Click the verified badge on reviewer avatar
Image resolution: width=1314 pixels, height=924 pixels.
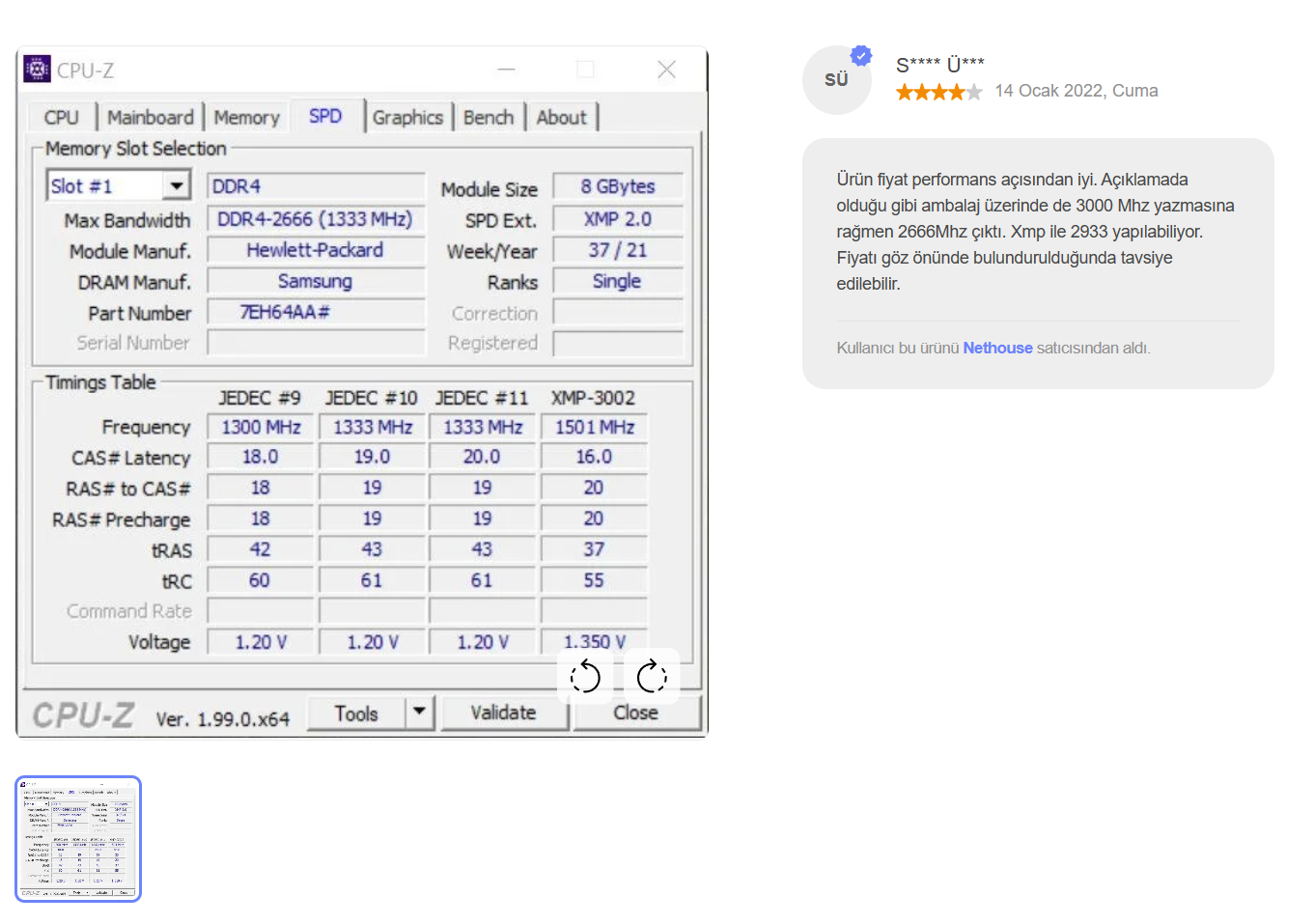(861, 56)
